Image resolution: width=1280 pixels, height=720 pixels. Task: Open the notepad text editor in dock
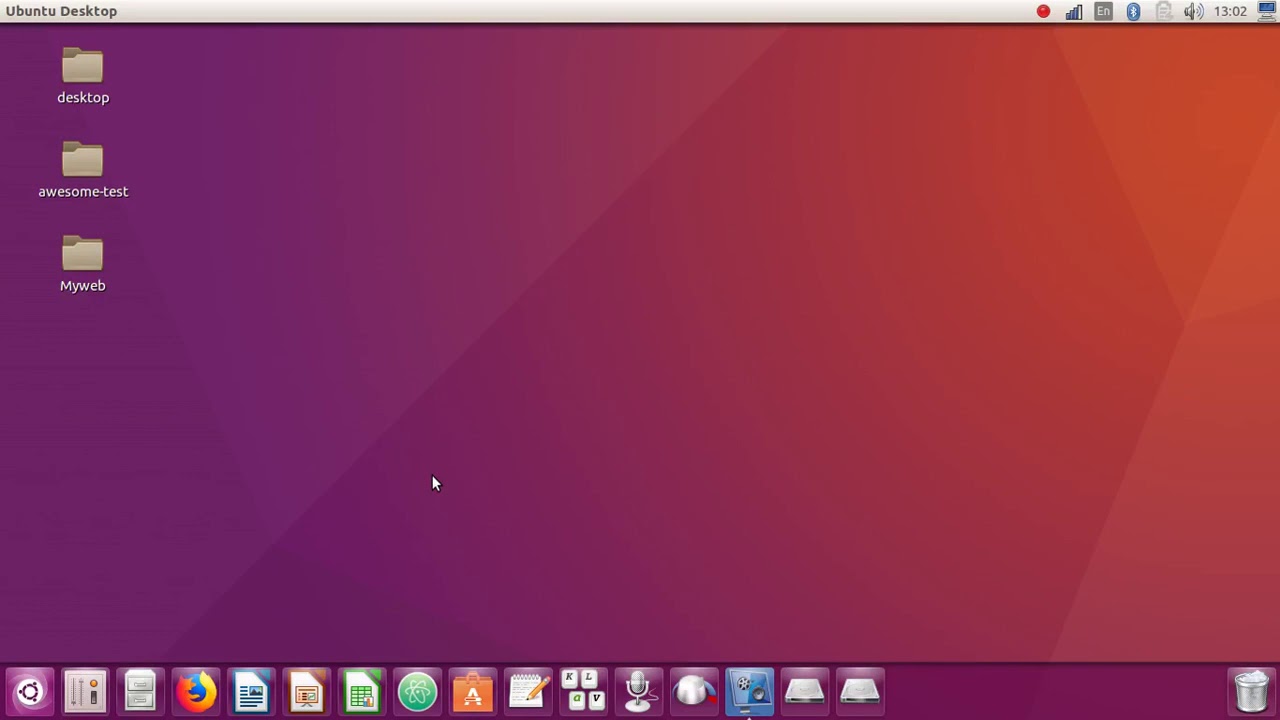tap(528, 691)
